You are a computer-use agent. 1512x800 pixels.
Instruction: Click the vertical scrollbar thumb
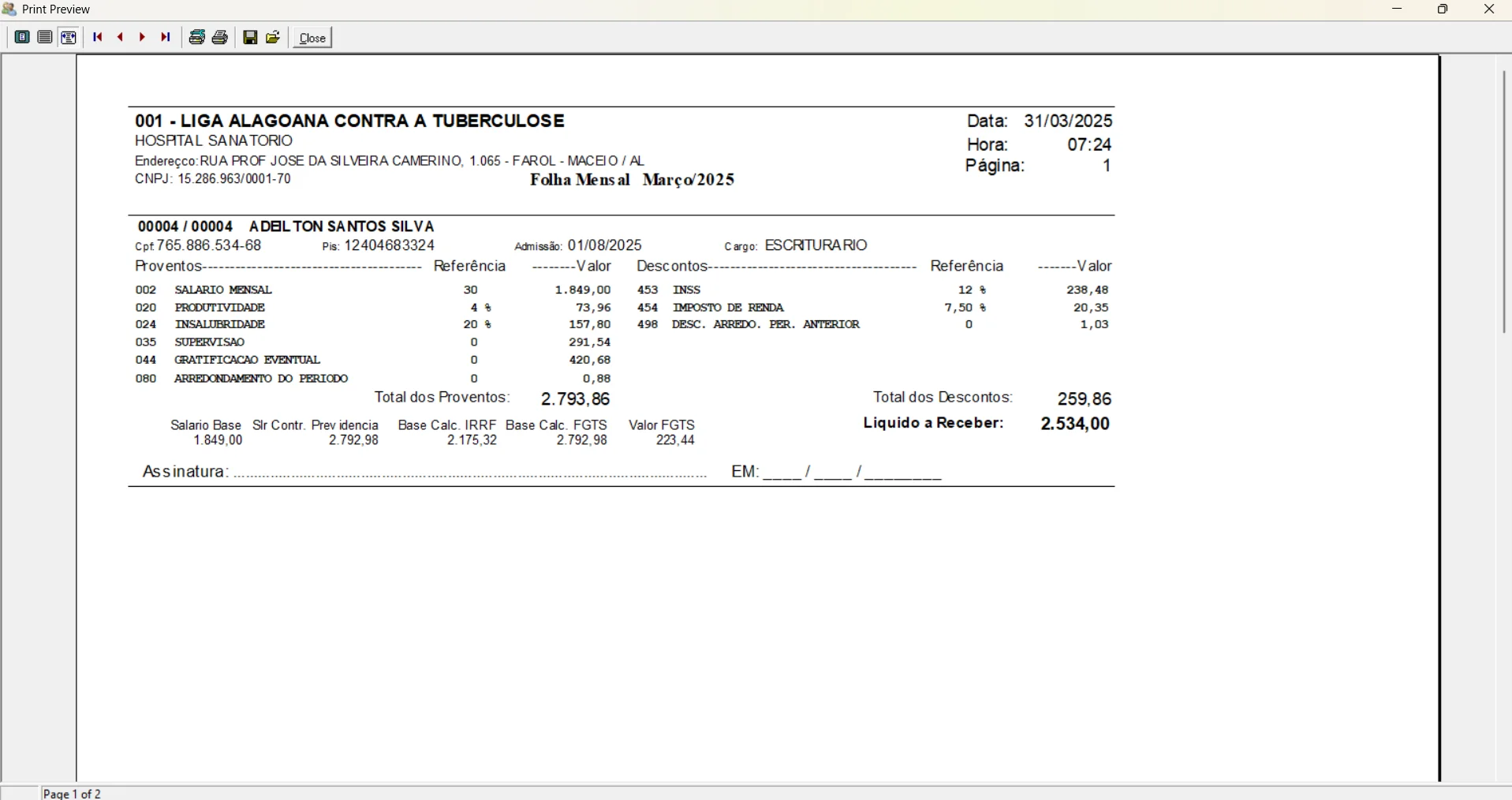point(1503,201)
